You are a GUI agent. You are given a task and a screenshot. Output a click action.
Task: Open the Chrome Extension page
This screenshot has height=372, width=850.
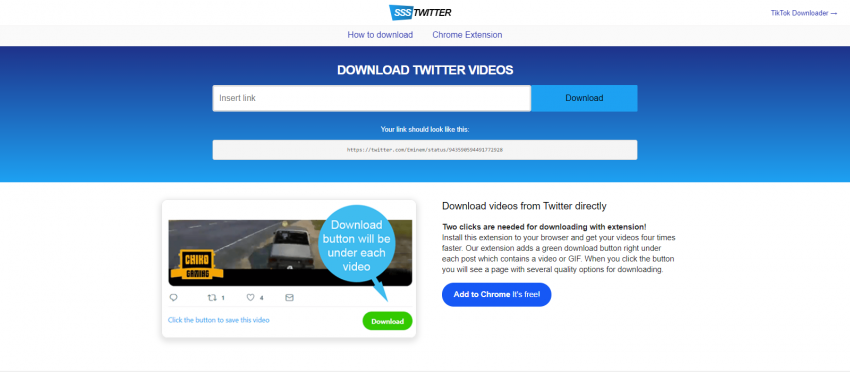467,35
